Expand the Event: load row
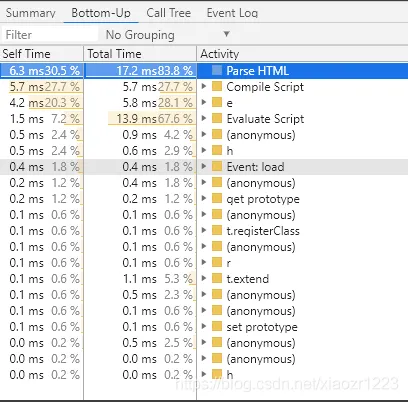Viewport: 408px width, 402px height. 204,166
